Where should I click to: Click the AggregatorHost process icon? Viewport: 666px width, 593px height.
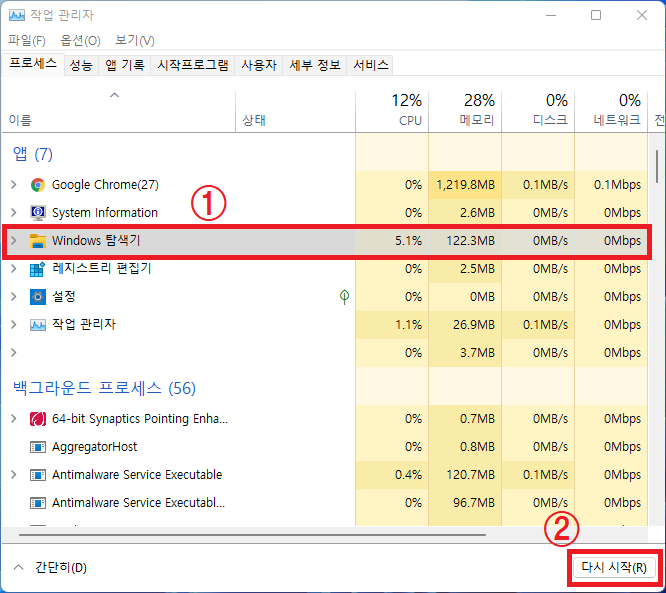38,447
